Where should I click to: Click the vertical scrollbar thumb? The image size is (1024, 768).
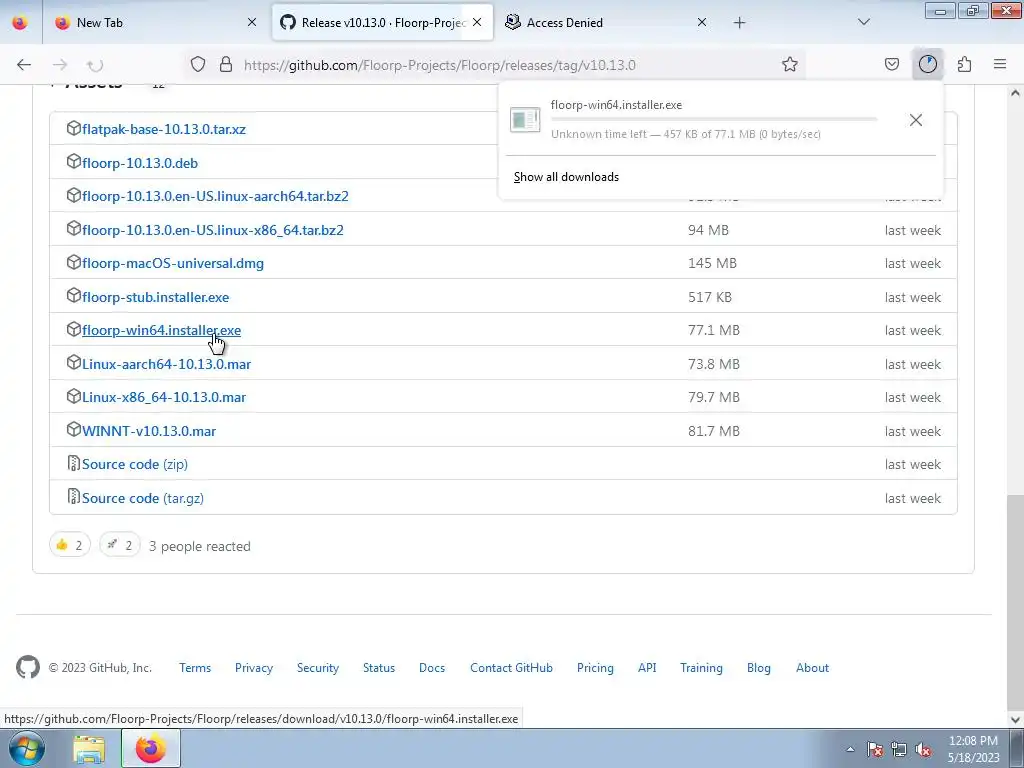1015,601
